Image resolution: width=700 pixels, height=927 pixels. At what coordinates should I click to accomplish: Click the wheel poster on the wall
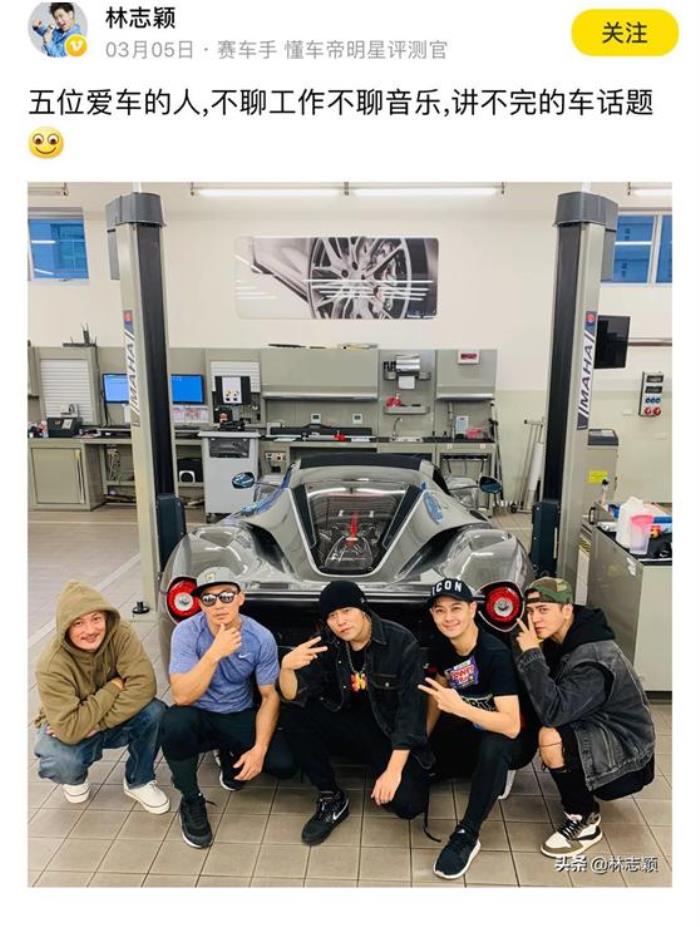(x=336, y=277)
